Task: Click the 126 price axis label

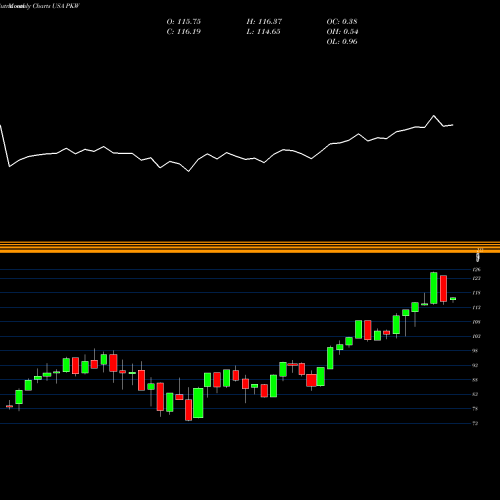Action: tap(477, 269)
